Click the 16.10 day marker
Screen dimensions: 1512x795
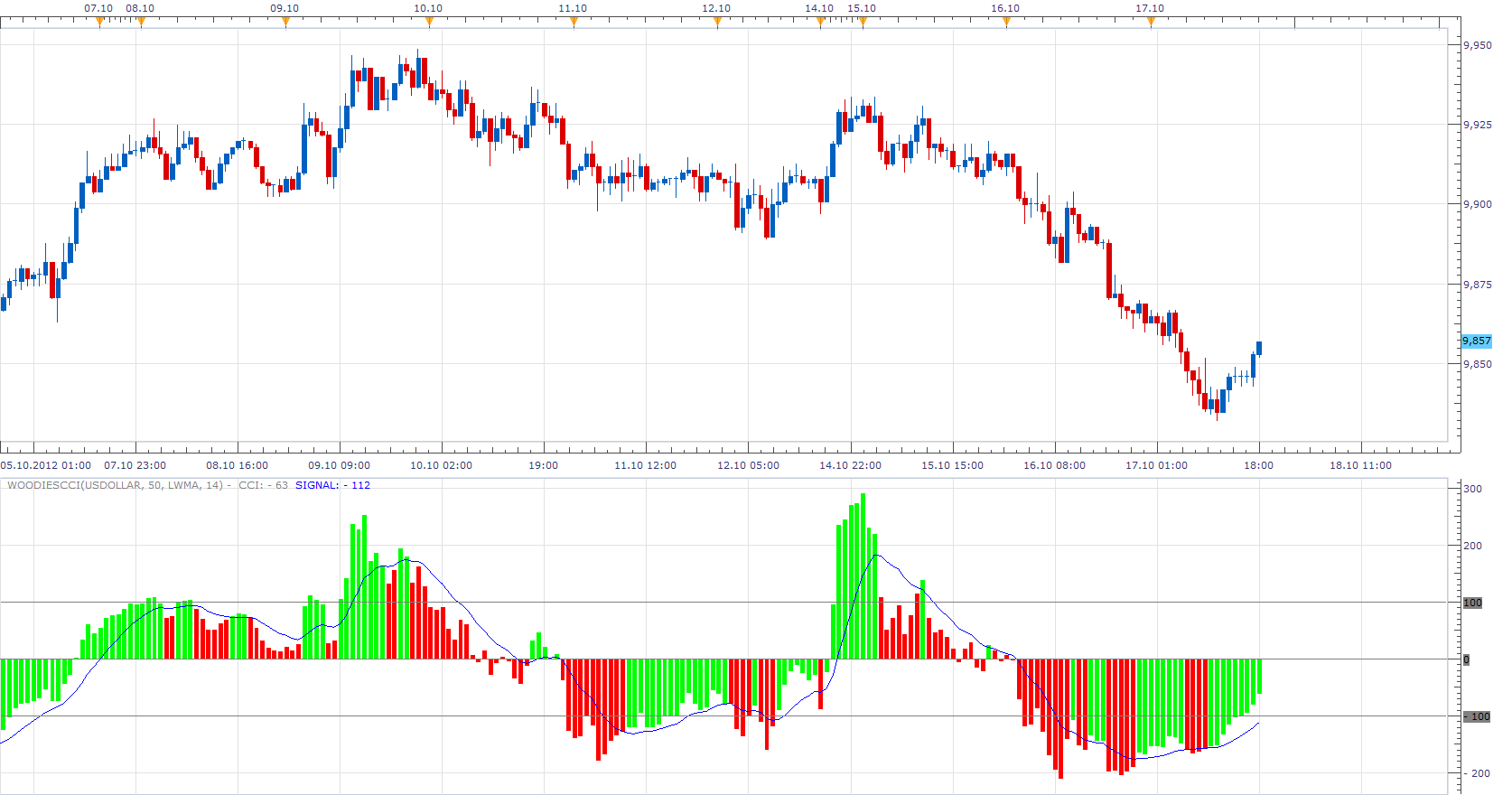tap(1006, 23)
